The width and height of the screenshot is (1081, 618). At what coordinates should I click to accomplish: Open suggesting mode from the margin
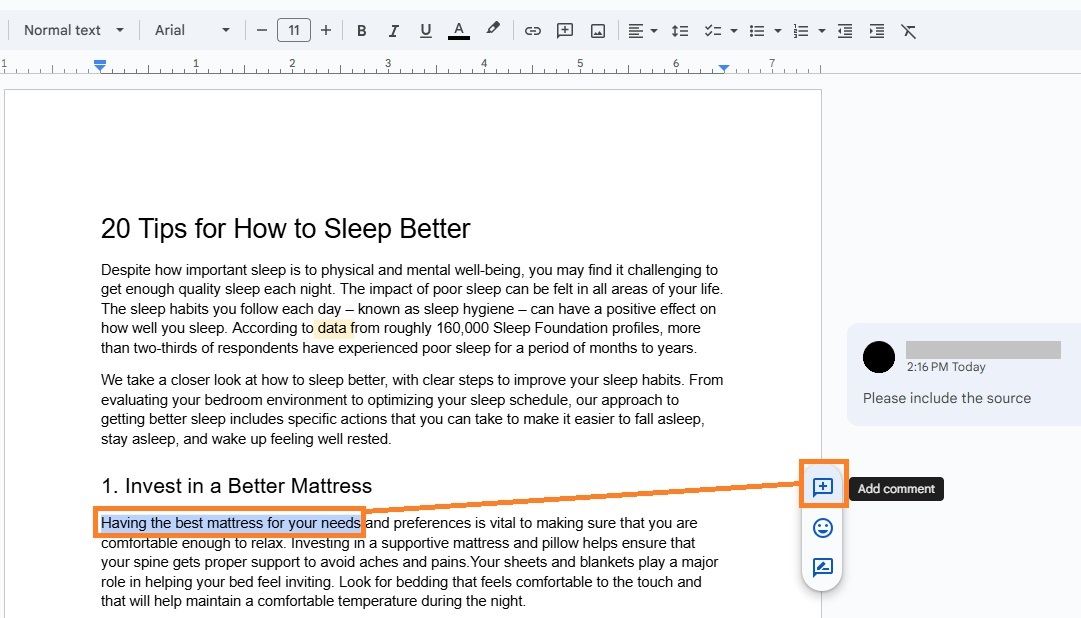pyautogui.click(x=821, y=567)
